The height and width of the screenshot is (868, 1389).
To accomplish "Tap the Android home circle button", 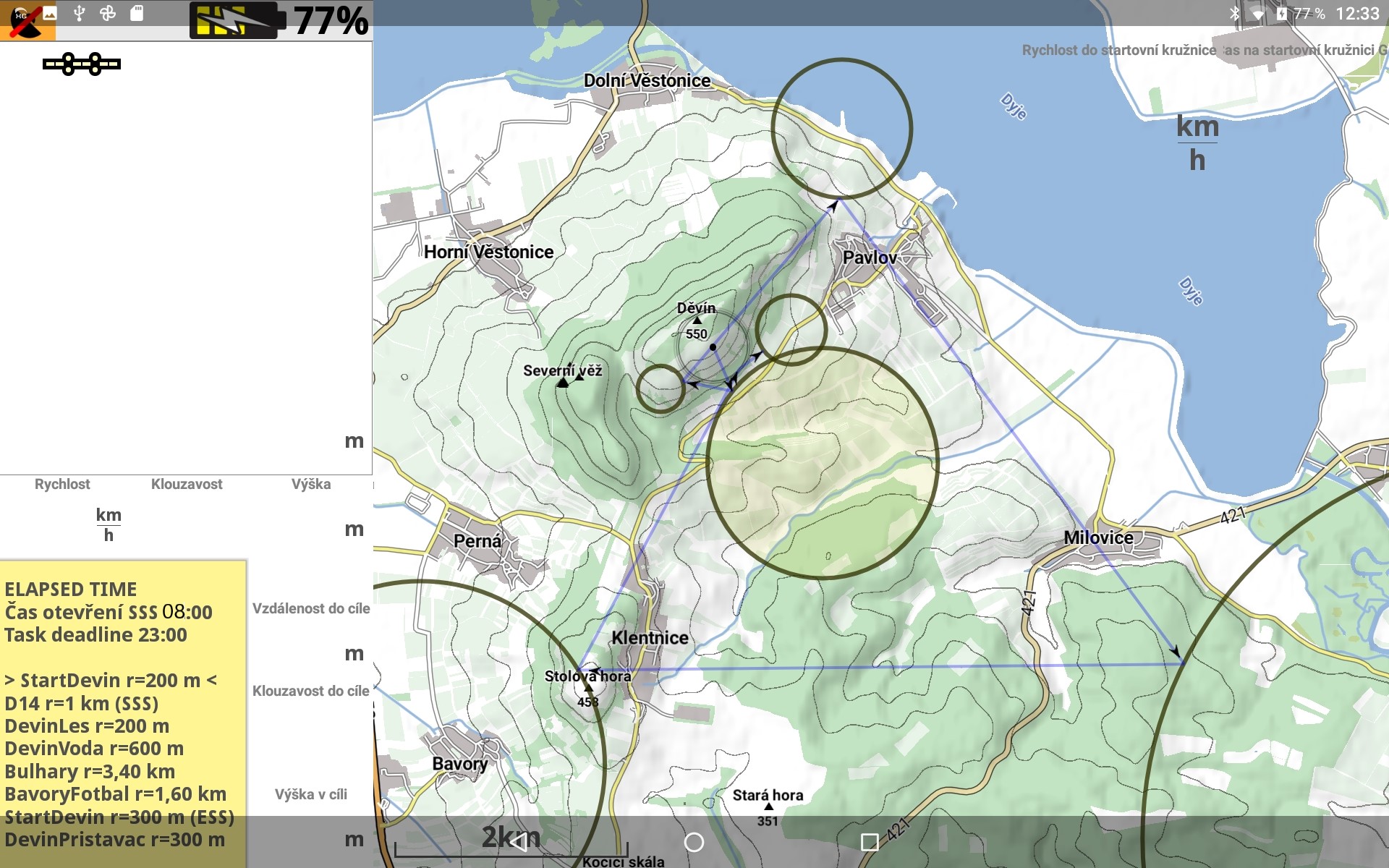I will coord(694,842).
